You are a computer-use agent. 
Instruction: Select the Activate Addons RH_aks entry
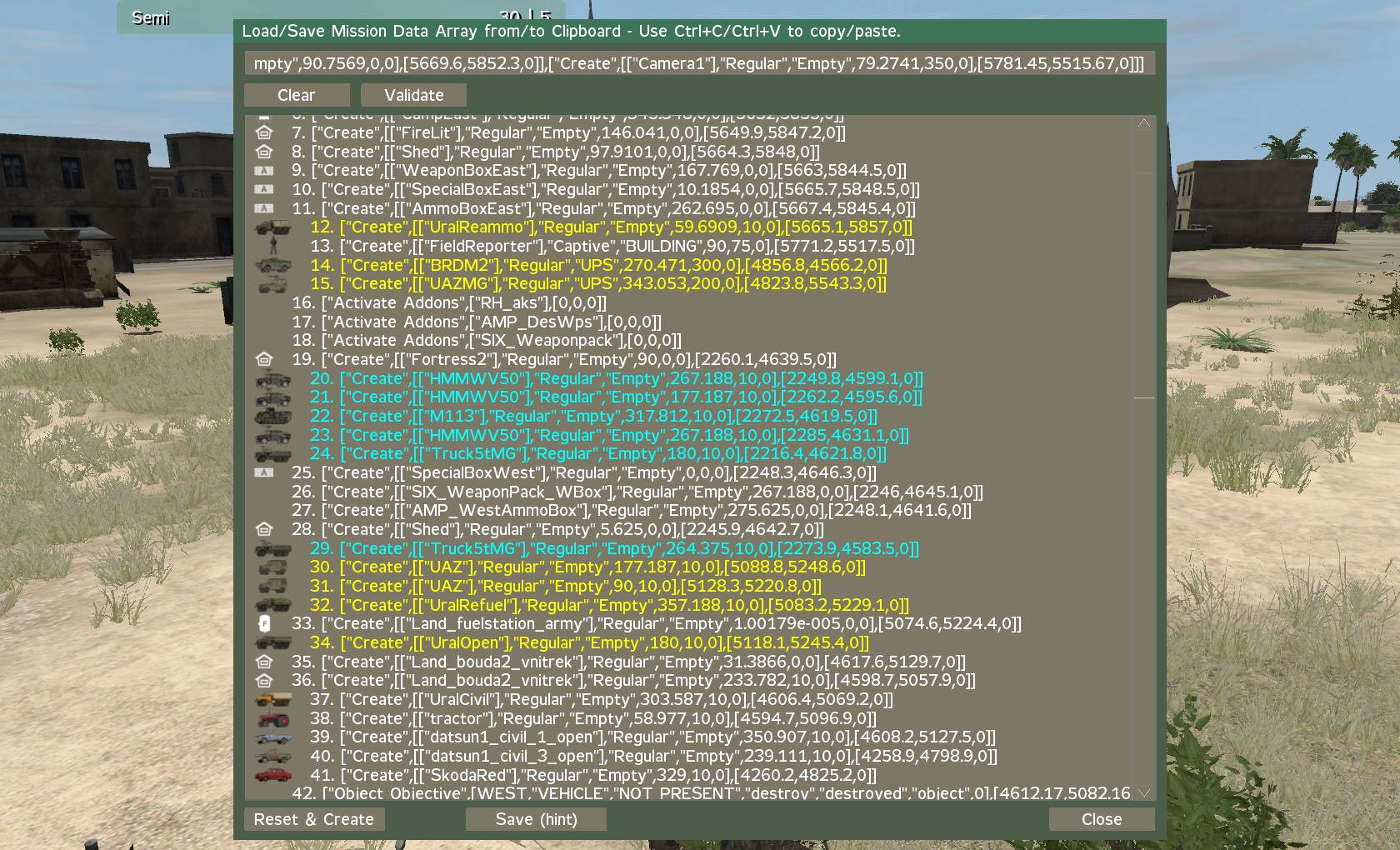click(463, 302)
